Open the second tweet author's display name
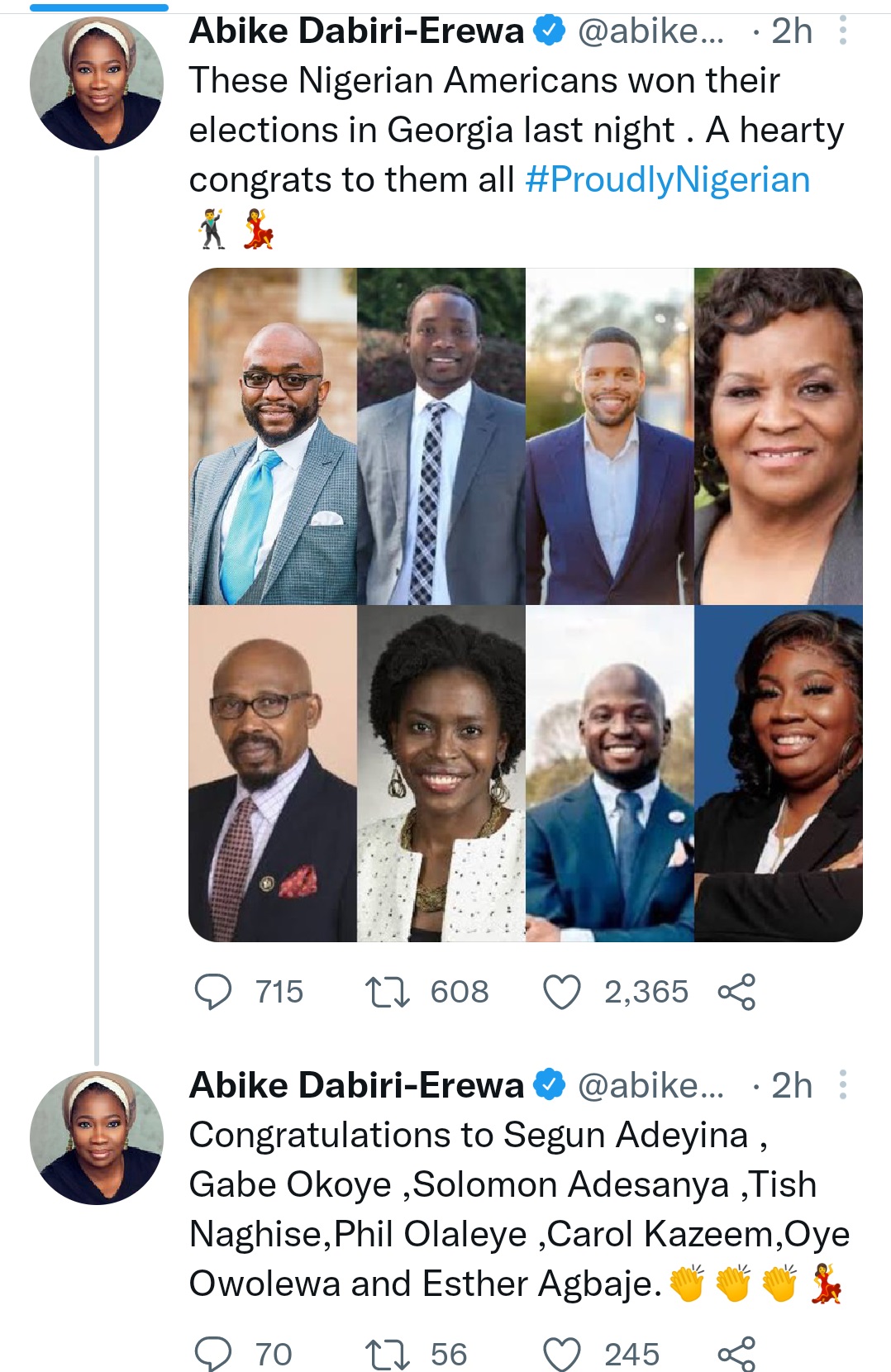This screenshot has width=891, height=1372. (356, 1085)
